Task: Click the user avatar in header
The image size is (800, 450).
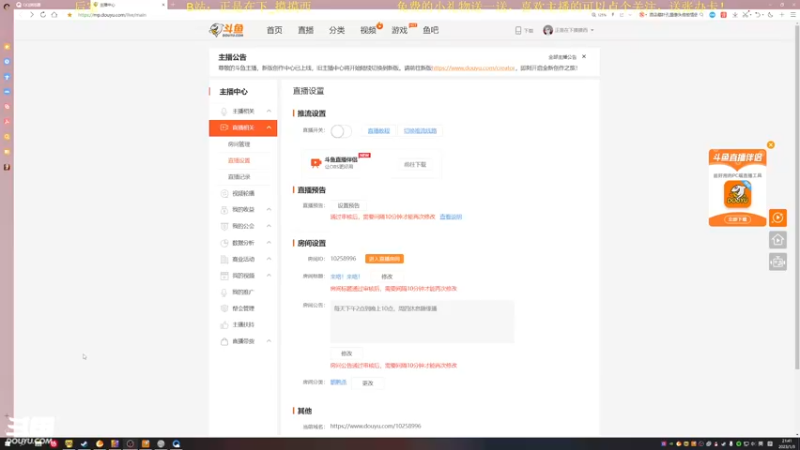Action: [x=548, y=30]
